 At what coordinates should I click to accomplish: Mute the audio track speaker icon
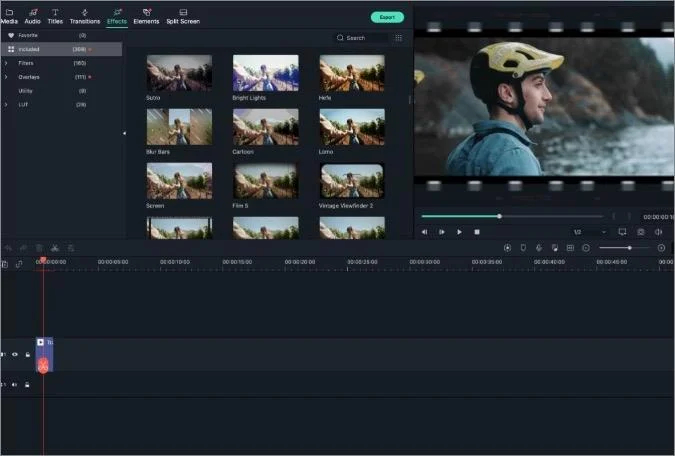tap(15, 385)
